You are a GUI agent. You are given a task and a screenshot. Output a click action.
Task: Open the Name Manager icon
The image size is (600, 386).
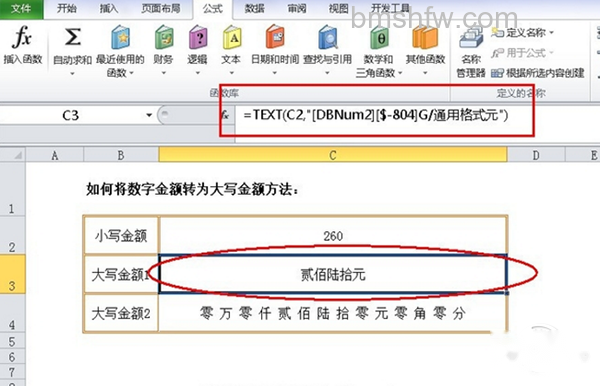coord(471,38)
